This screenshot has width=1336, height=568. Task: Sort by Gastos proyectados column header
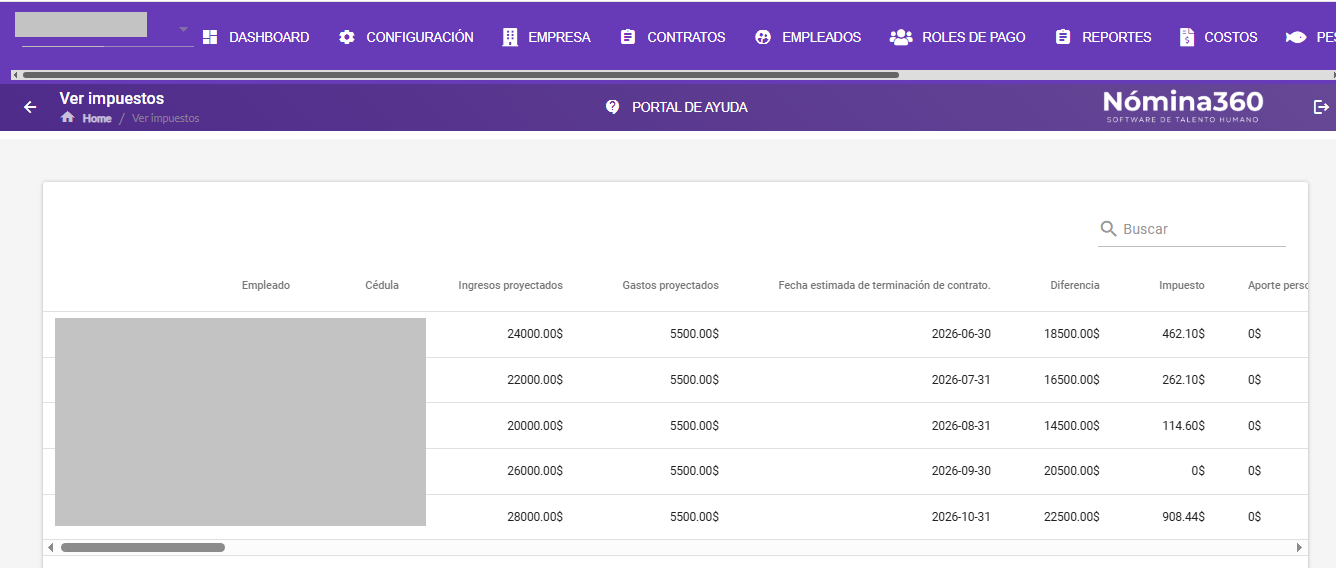[x=670, y=285]
